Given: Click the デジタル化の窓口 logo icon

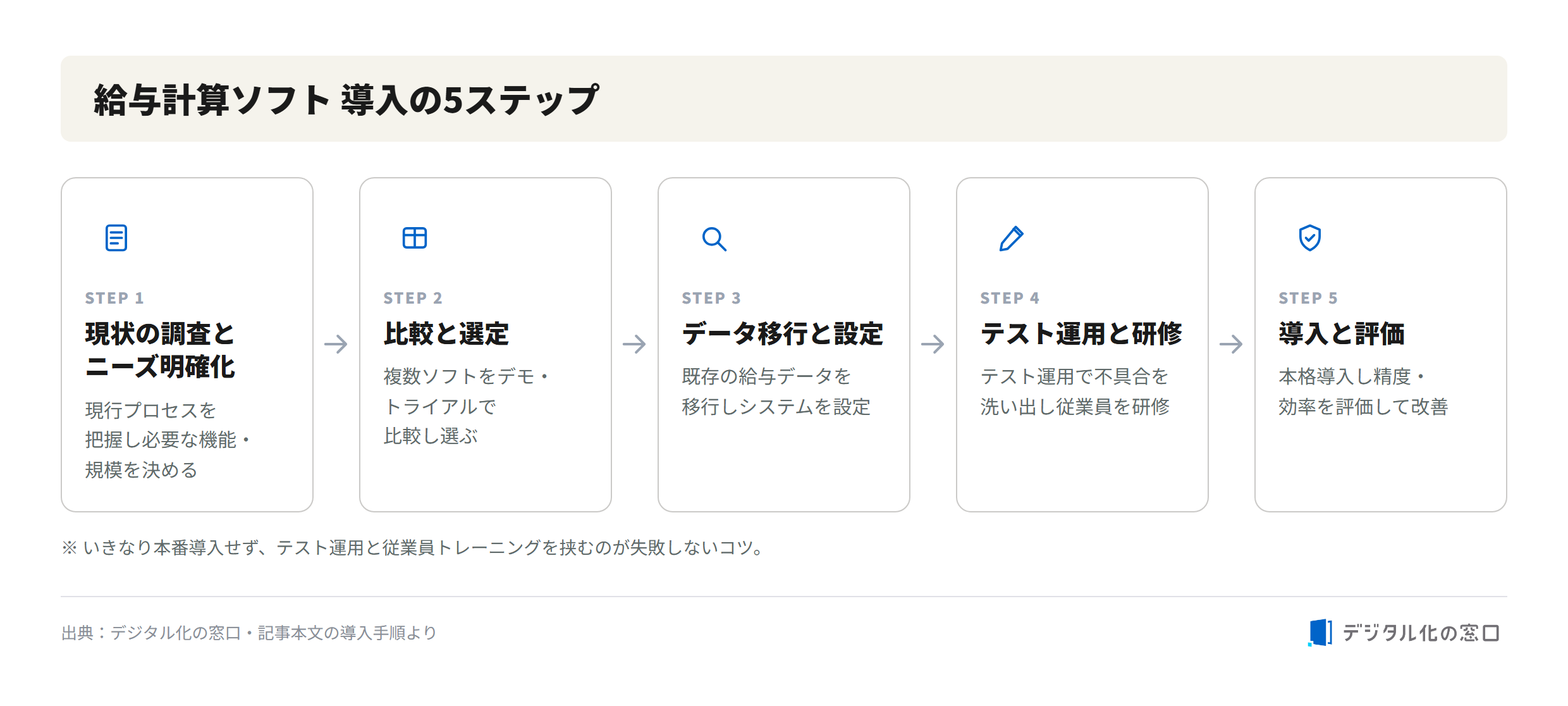Looking at the screenshot, I should 1320,633.
